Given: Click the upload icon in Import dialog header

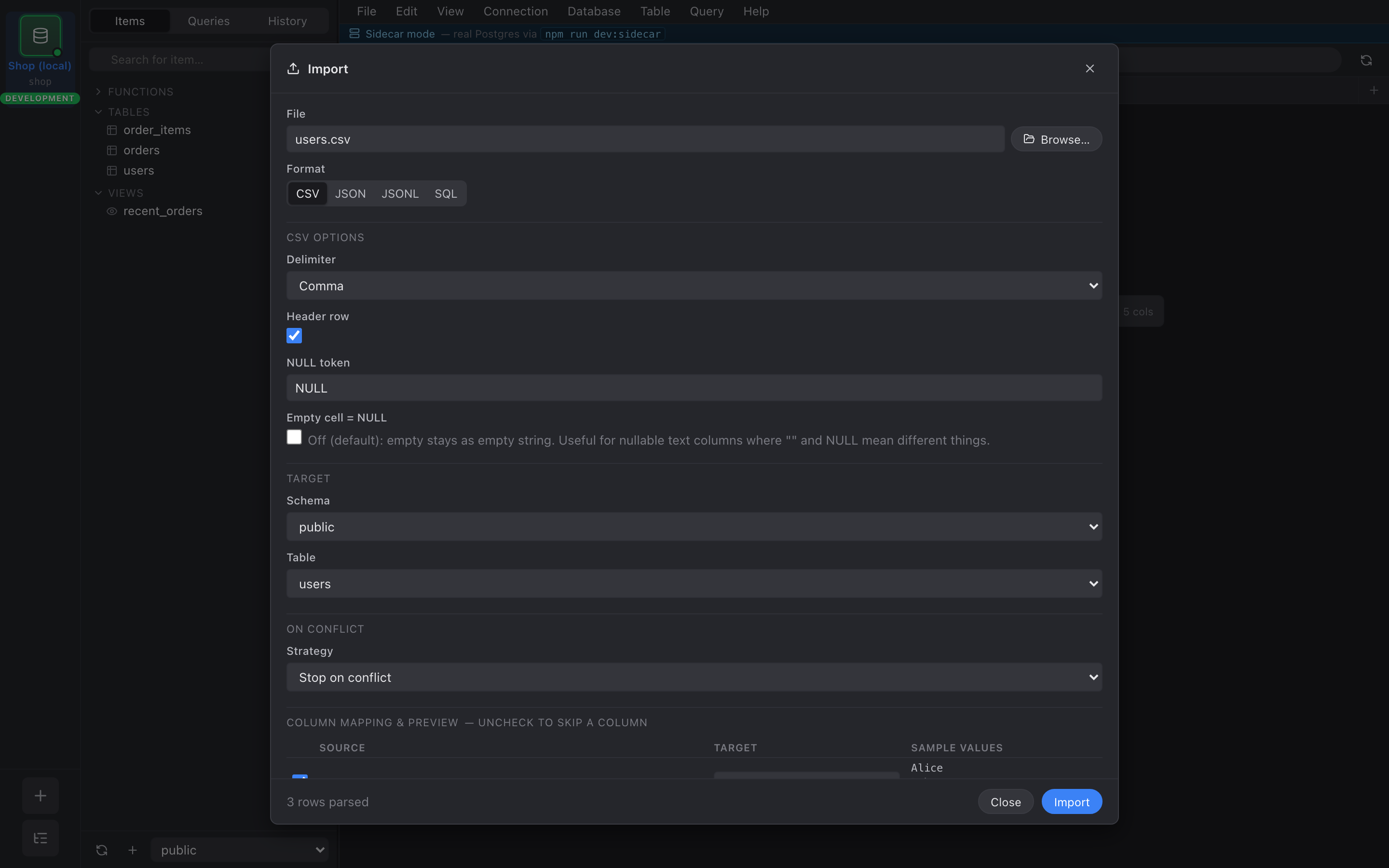Looking at the screenshot, I should point(293,69).
